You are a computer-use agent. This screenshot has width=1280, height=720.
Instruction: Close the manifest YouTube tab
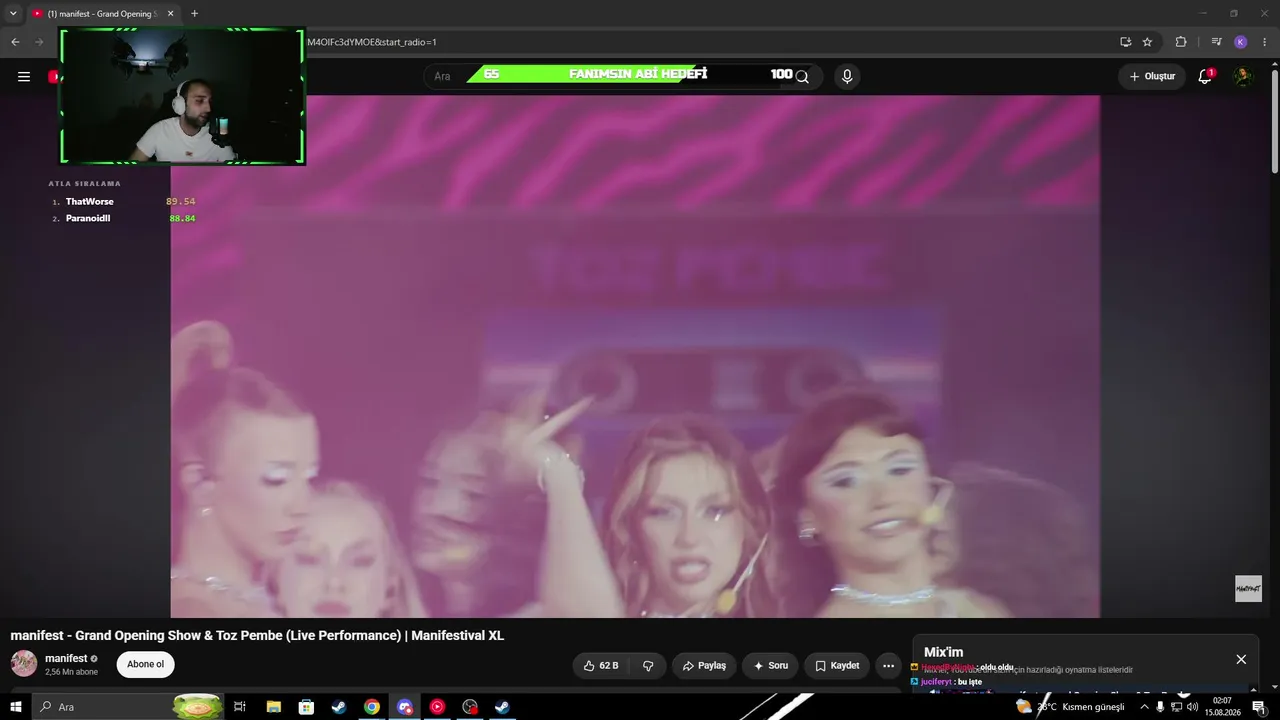click(170, 14)
